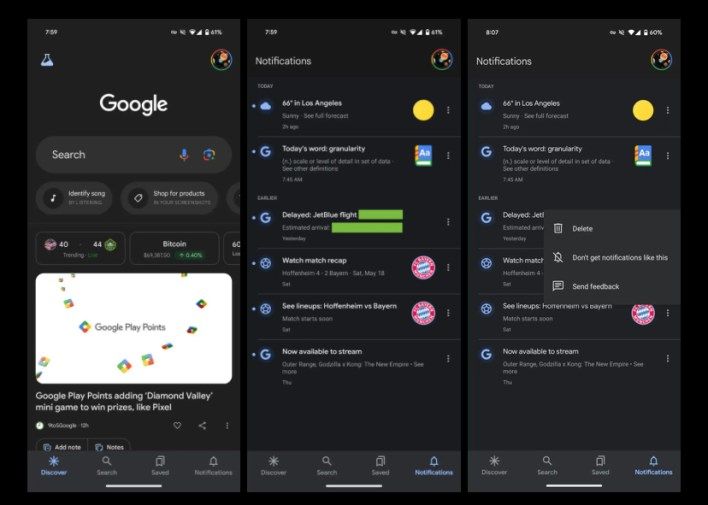Open overflow menu for JetBlue flight, middle screen
This screenshot has height=505, width=708.
coord(448,222)
